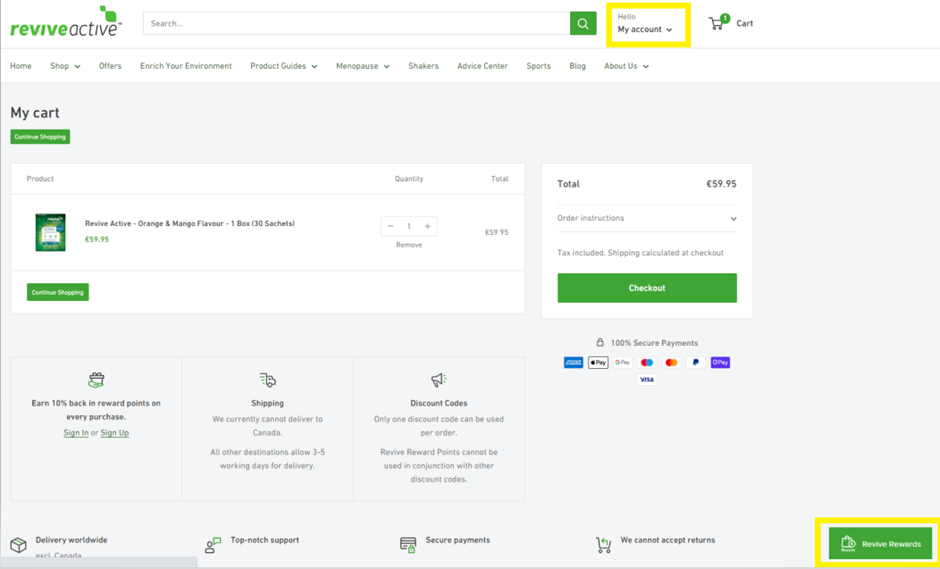Click the Revive Active logo
Viewport: 940px width, 569px height.
(x=67, y=22)
